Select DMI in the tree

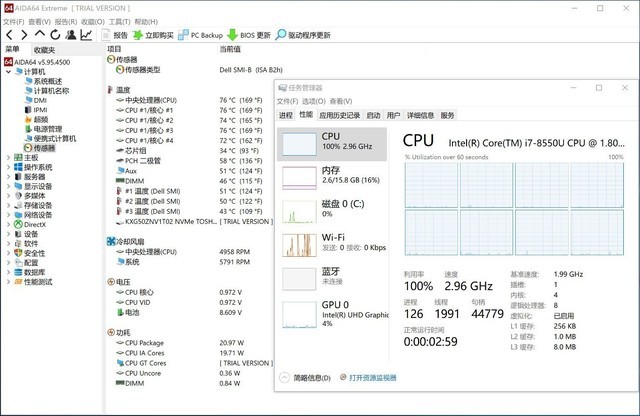coord(36,100)
